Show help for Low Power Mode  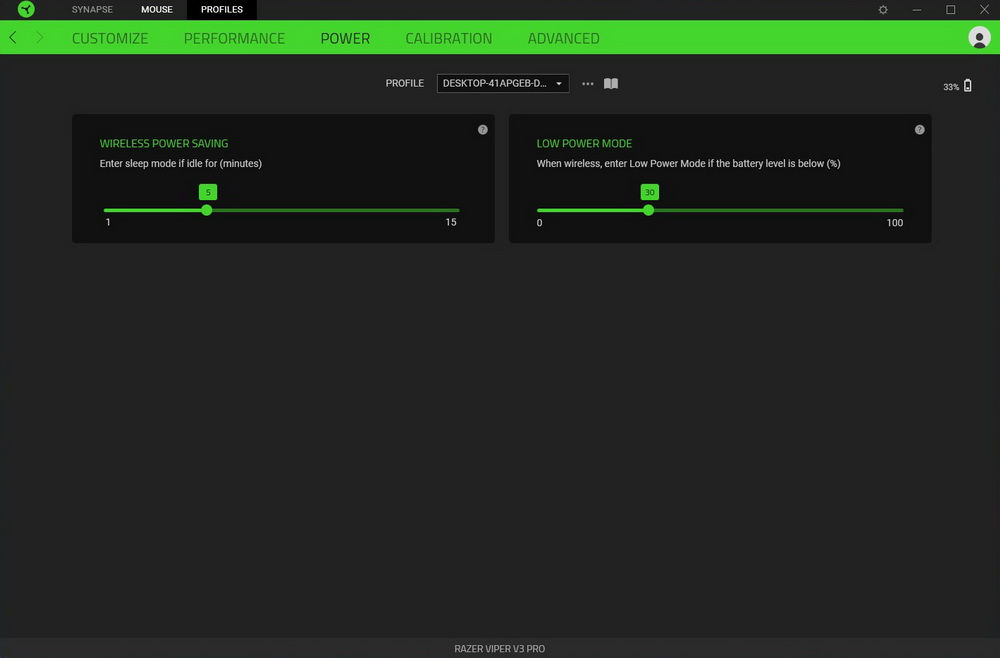[x=920, y=130]
